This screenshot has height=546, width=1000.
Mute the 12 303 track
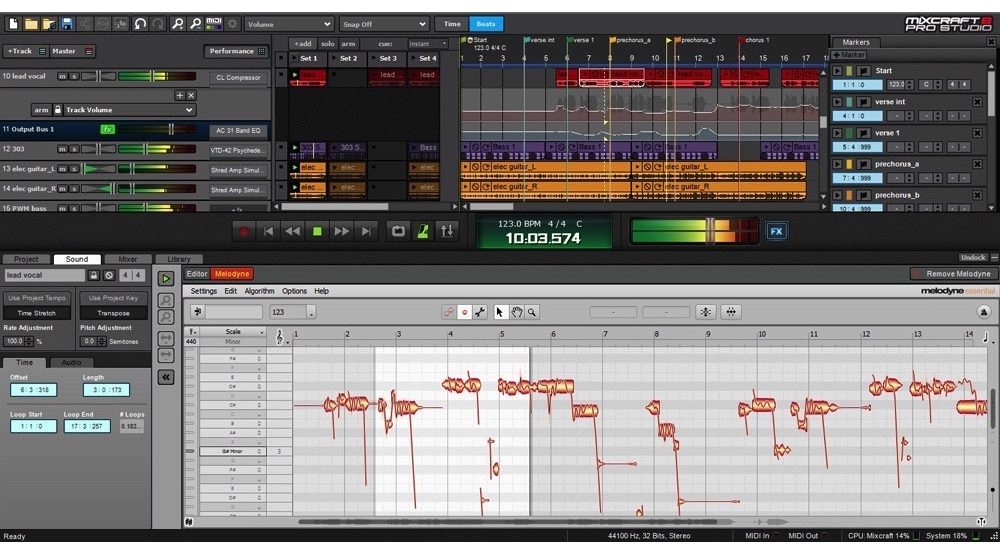(62, 149)
